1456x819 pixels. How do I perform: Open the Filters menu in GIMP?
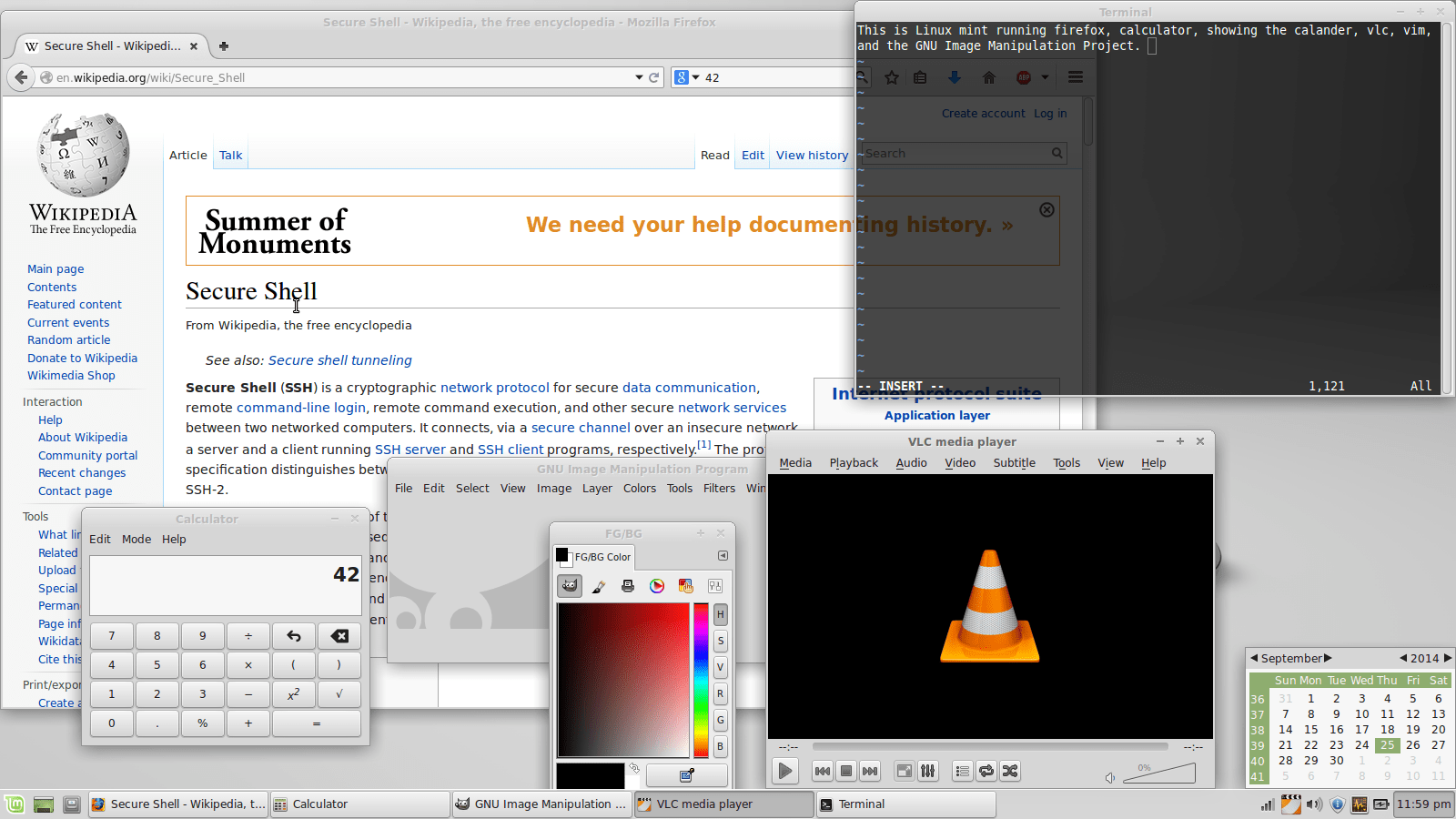click(719, 488)
